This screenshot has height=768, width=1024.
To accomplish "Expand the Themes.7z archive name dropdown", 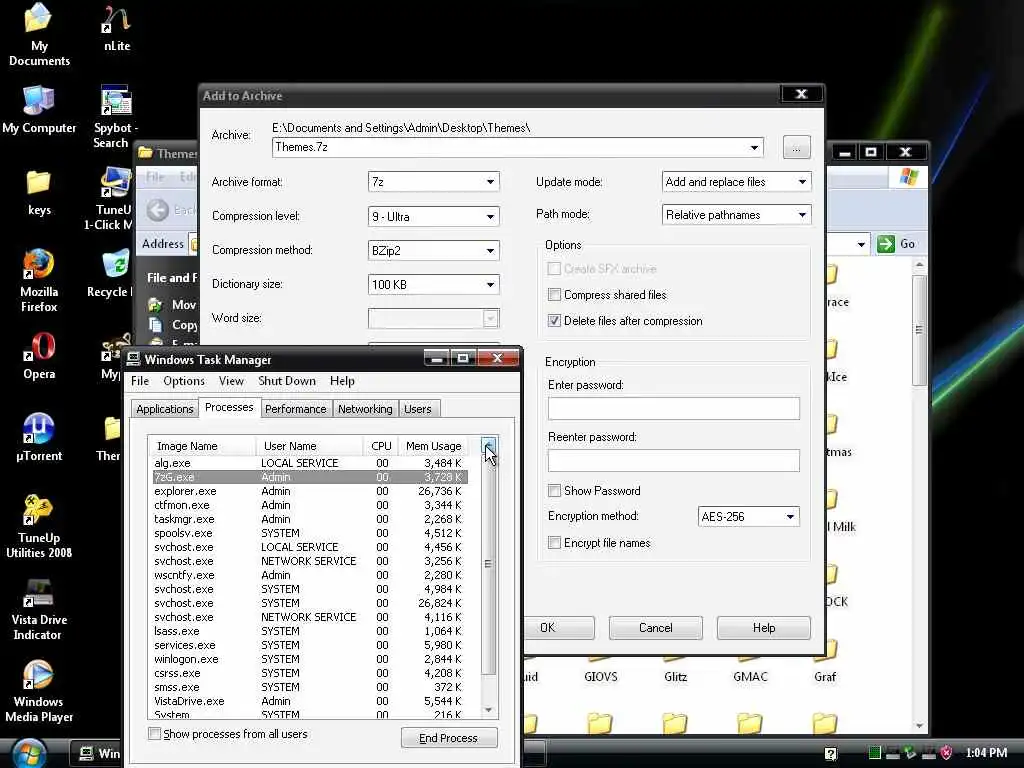I will [754, 148].
